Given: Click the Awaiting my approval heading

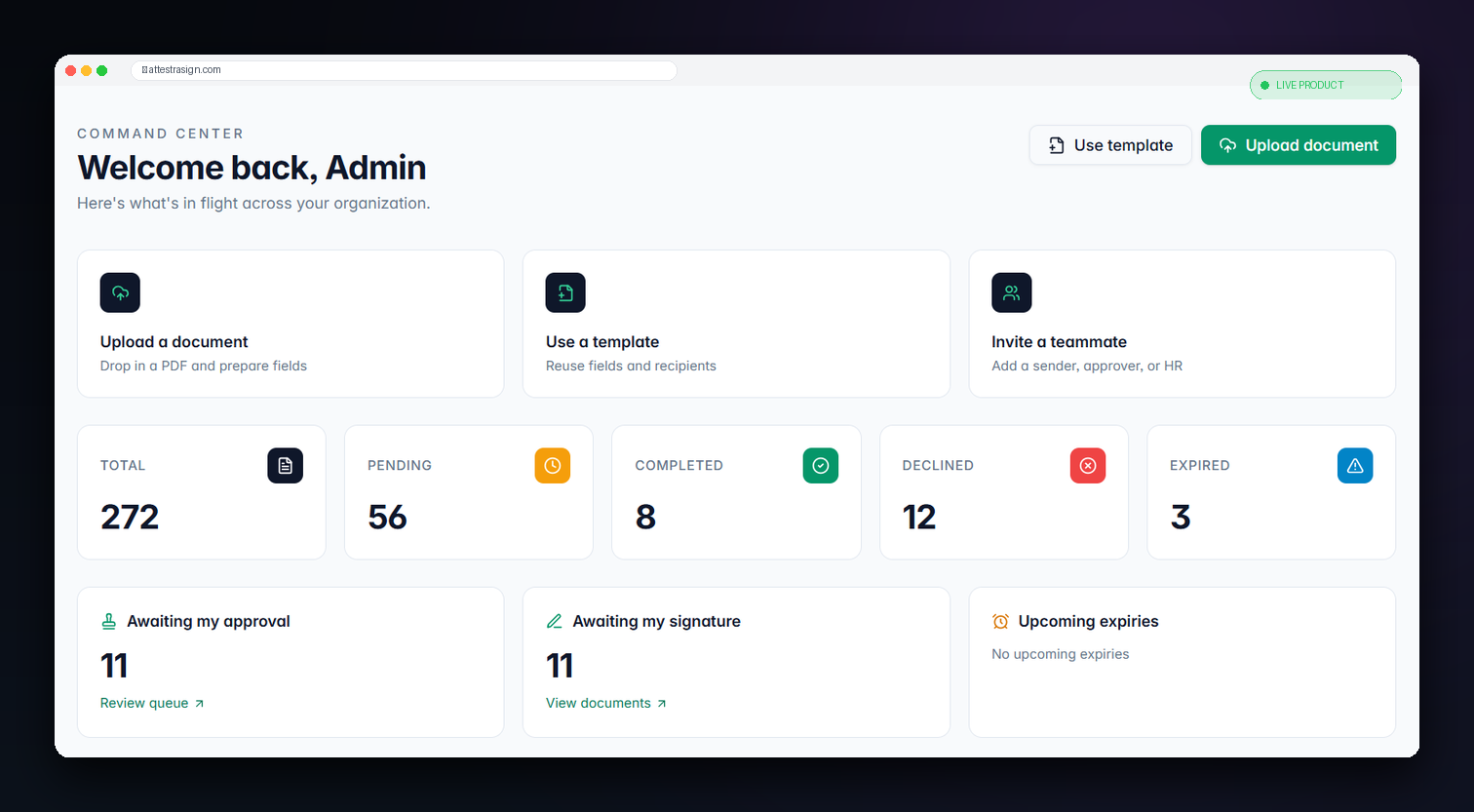Looking at the screenshot, I should tap(208, 621).
